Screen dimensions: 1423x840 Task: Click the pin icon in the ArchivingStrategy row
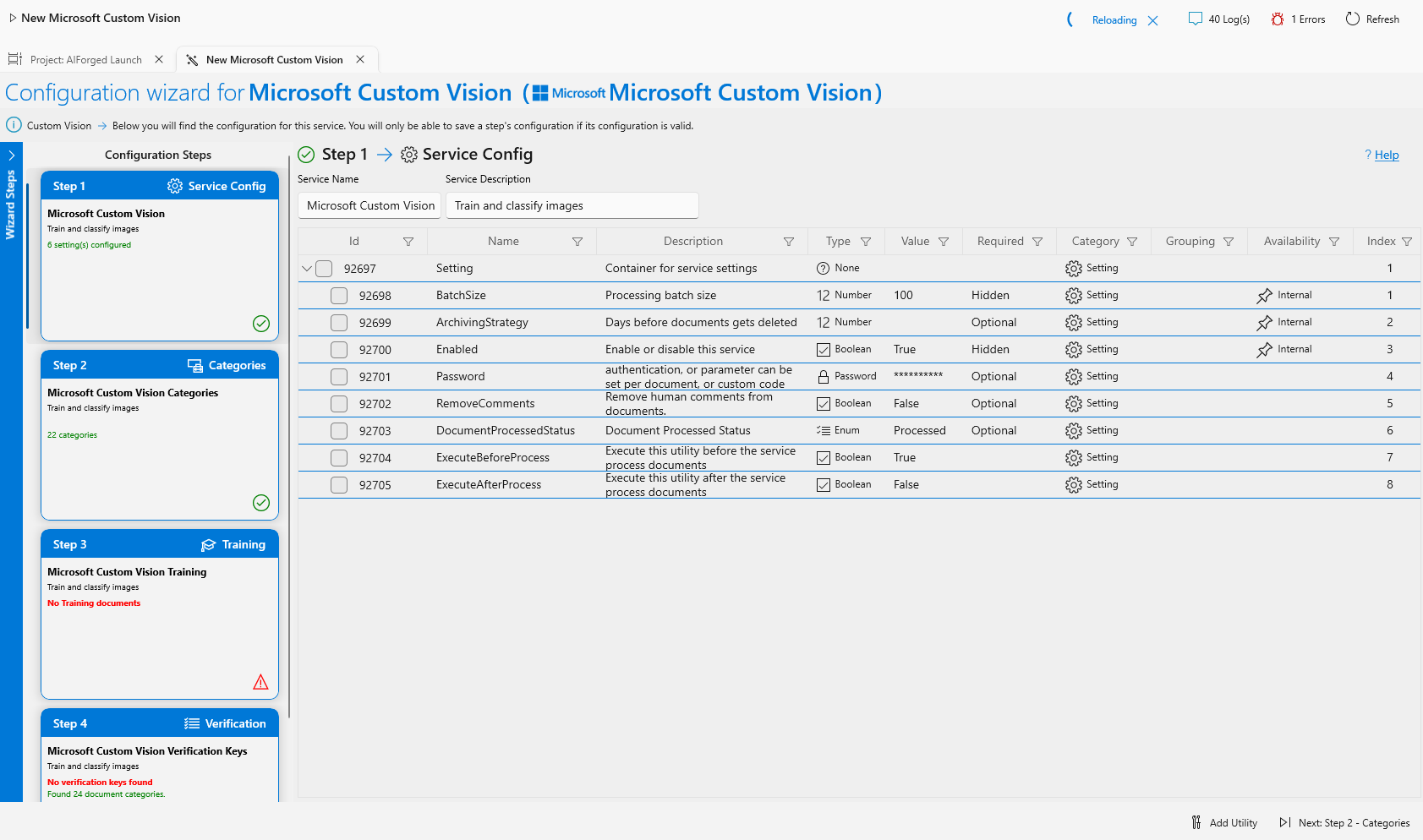[x=1265, y=323]
